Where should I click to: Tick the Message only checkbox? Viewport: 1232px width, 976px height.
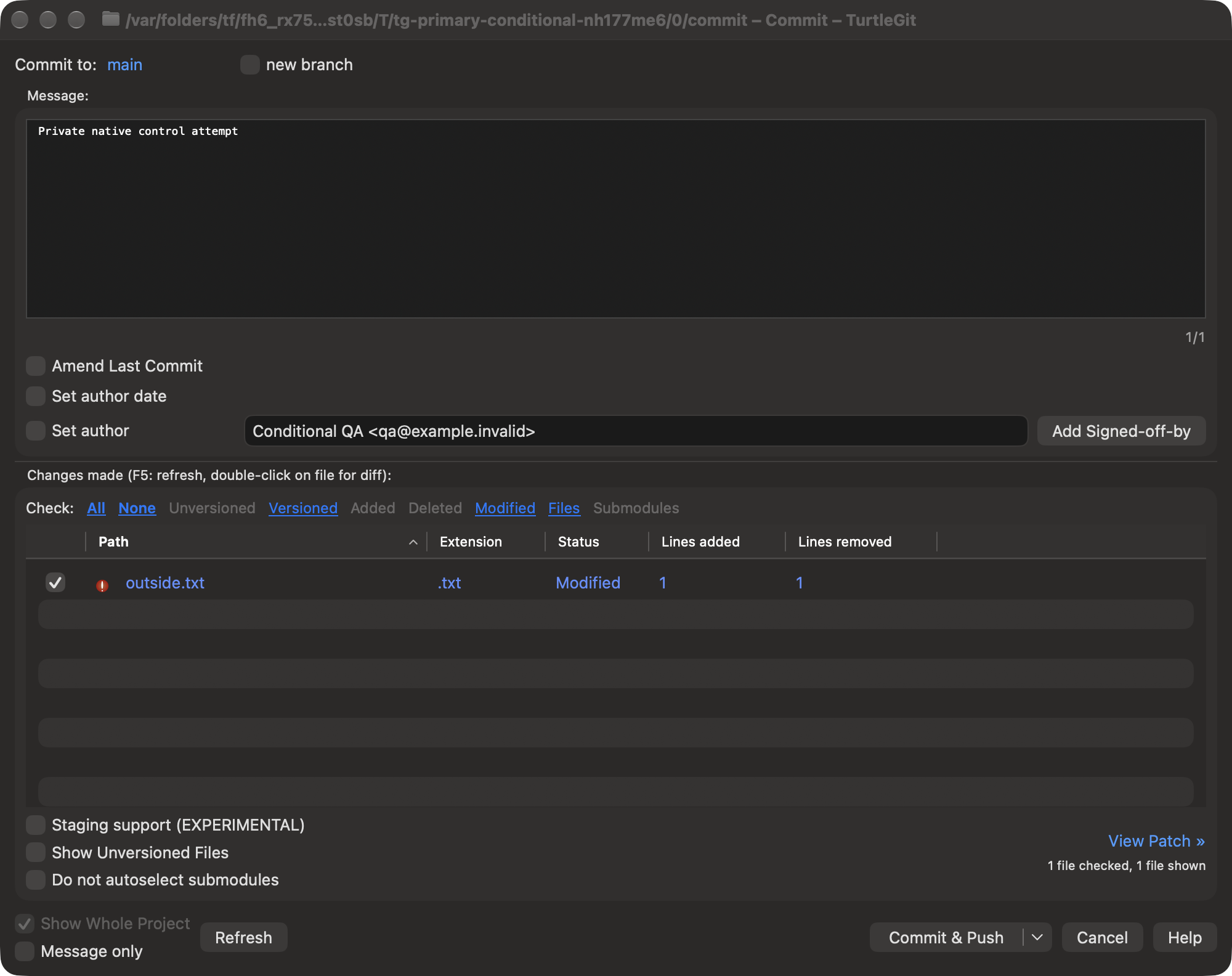[x=25, y=951]
